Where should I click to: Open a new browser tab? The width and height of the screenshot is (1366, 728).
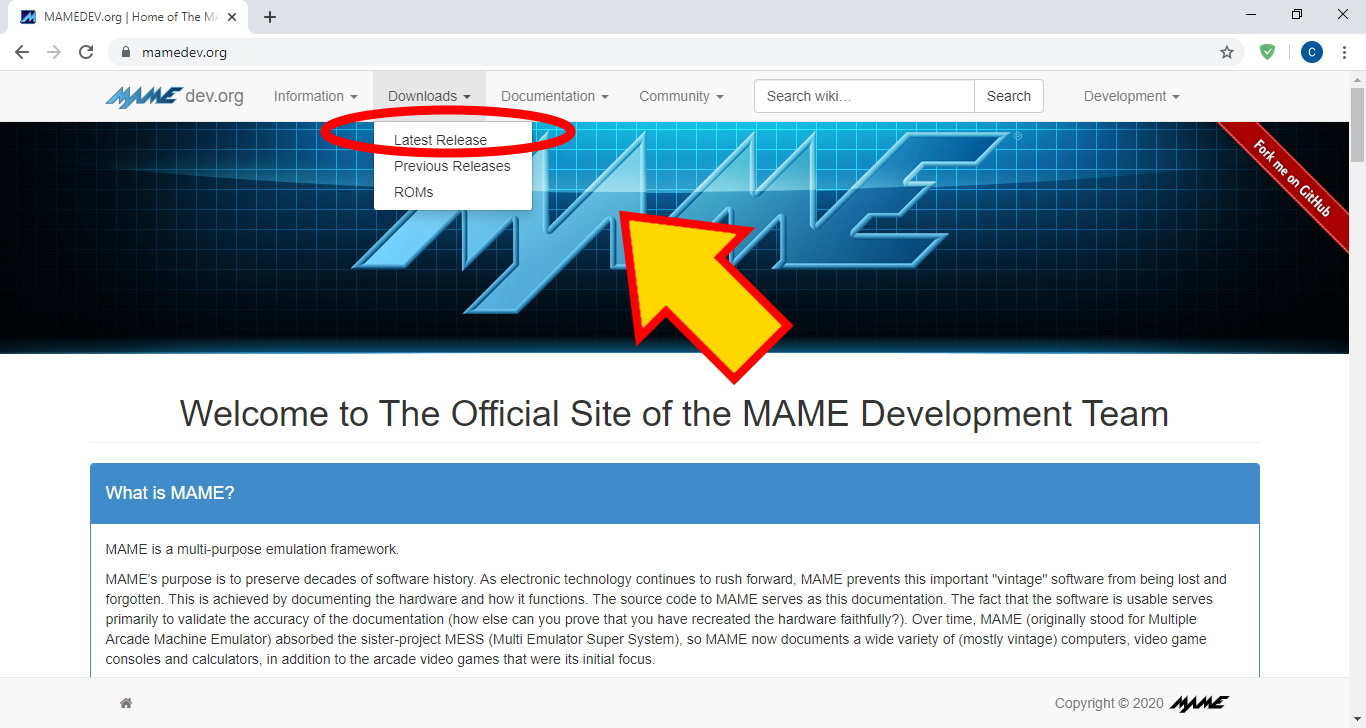tap(270, 17)
